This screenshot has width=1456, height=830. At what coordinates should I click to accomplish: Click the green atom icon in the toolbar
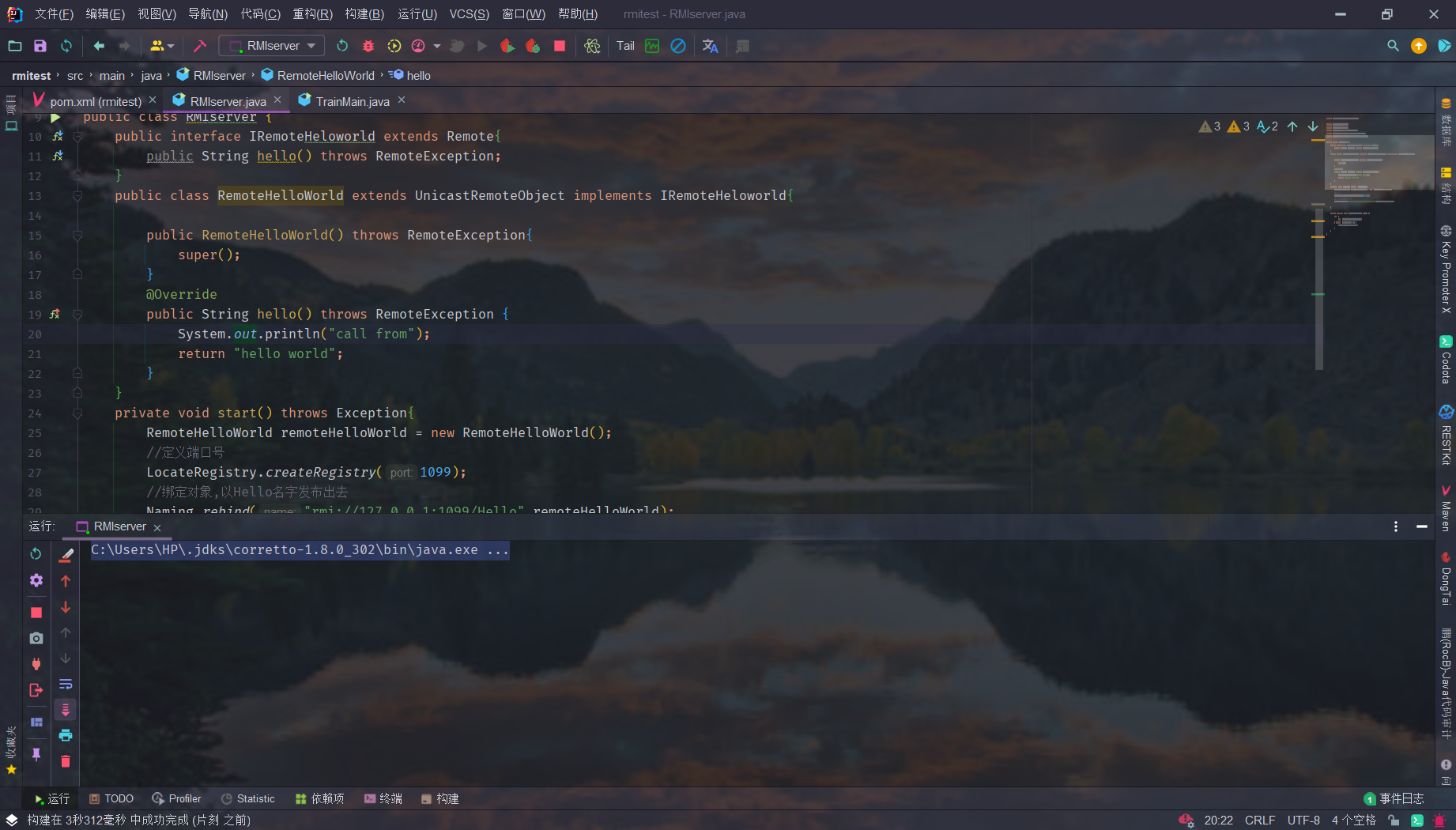592,46
